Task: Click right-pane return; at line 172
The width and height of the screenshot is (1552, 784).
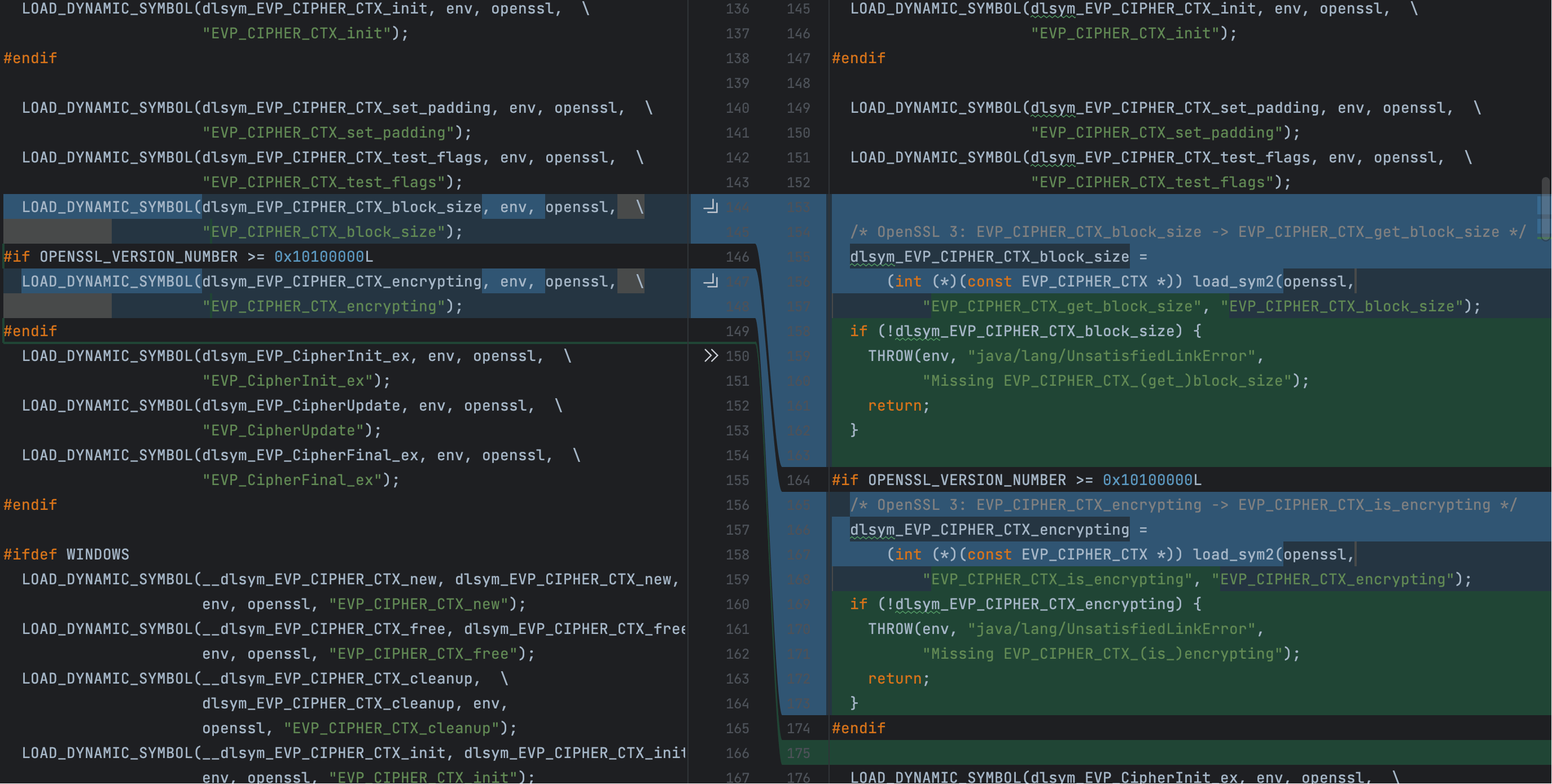Action: [x=899, y=679]
